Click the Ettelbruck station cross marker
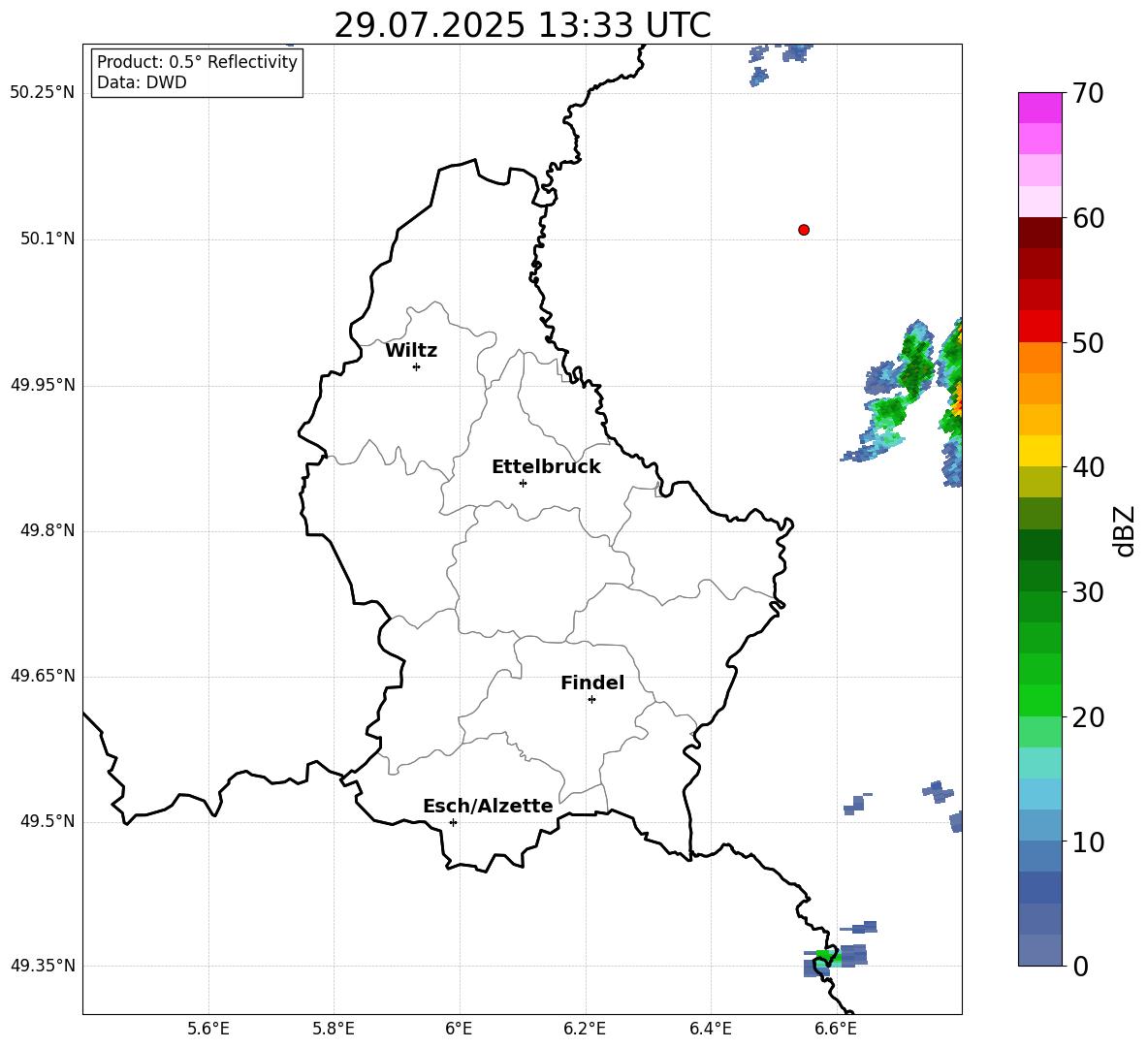 click(523, 483)
